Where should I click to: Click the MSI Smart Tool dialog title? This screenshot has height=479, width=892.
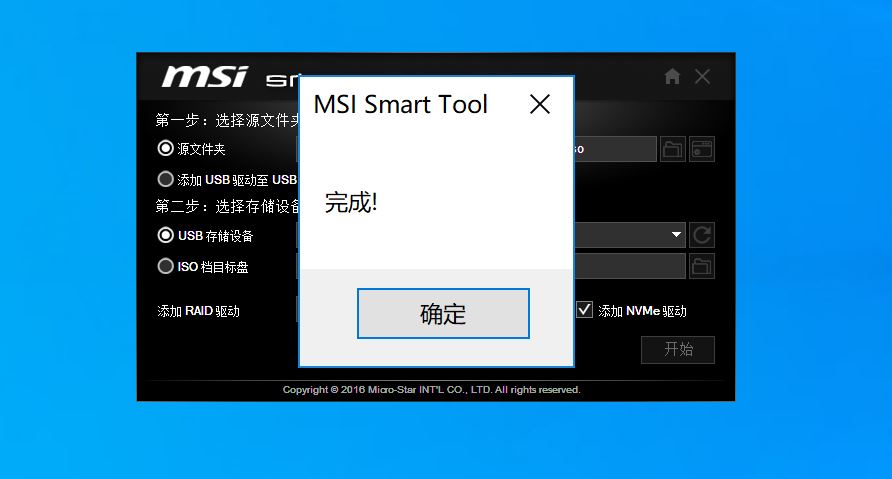tap(400, 105)
